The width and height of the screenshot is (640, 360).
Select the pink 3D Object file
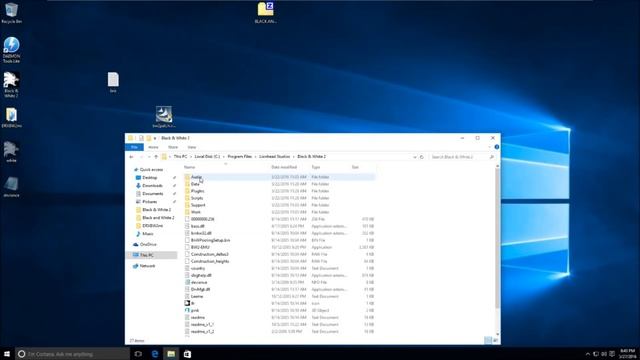click(279, 310)
